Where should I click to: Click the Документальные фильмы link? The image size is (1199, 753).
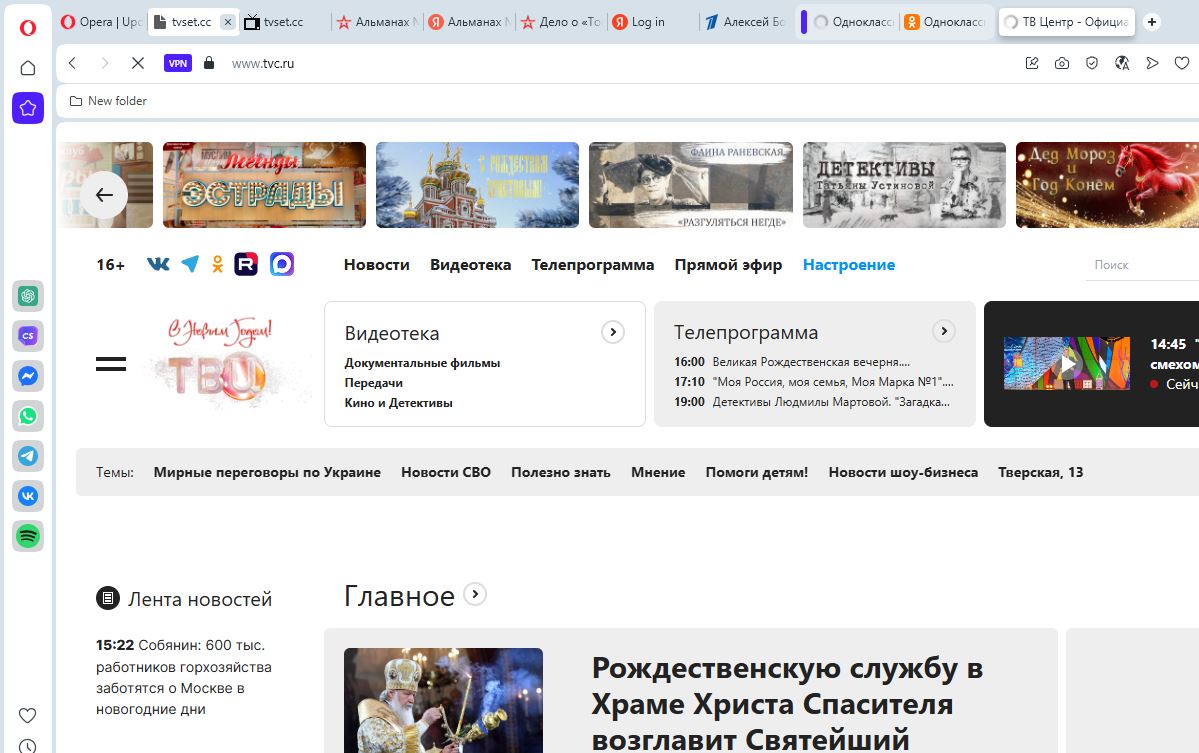[422, 363]
